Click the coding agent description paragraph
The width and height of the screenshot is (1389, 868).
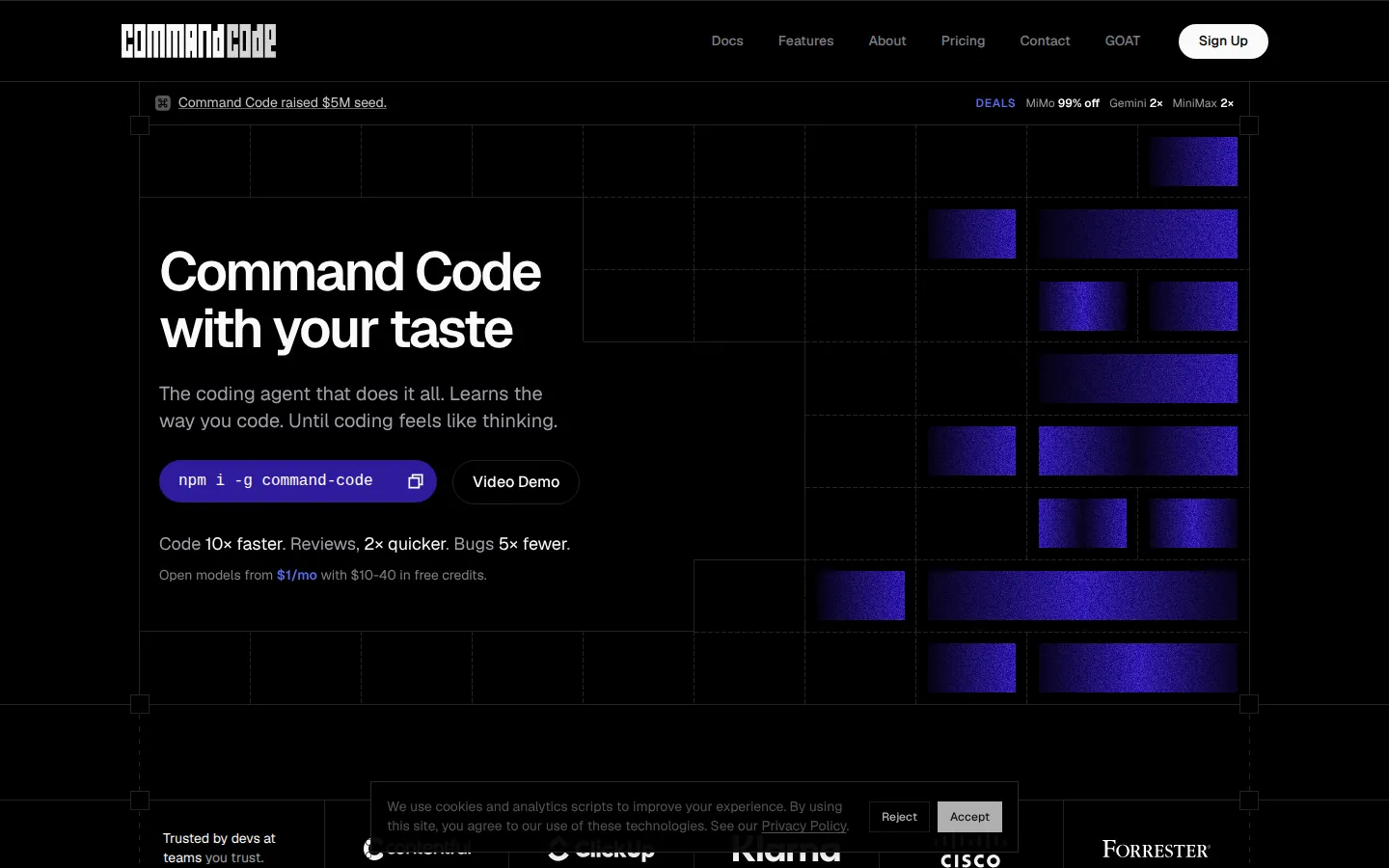358,407
